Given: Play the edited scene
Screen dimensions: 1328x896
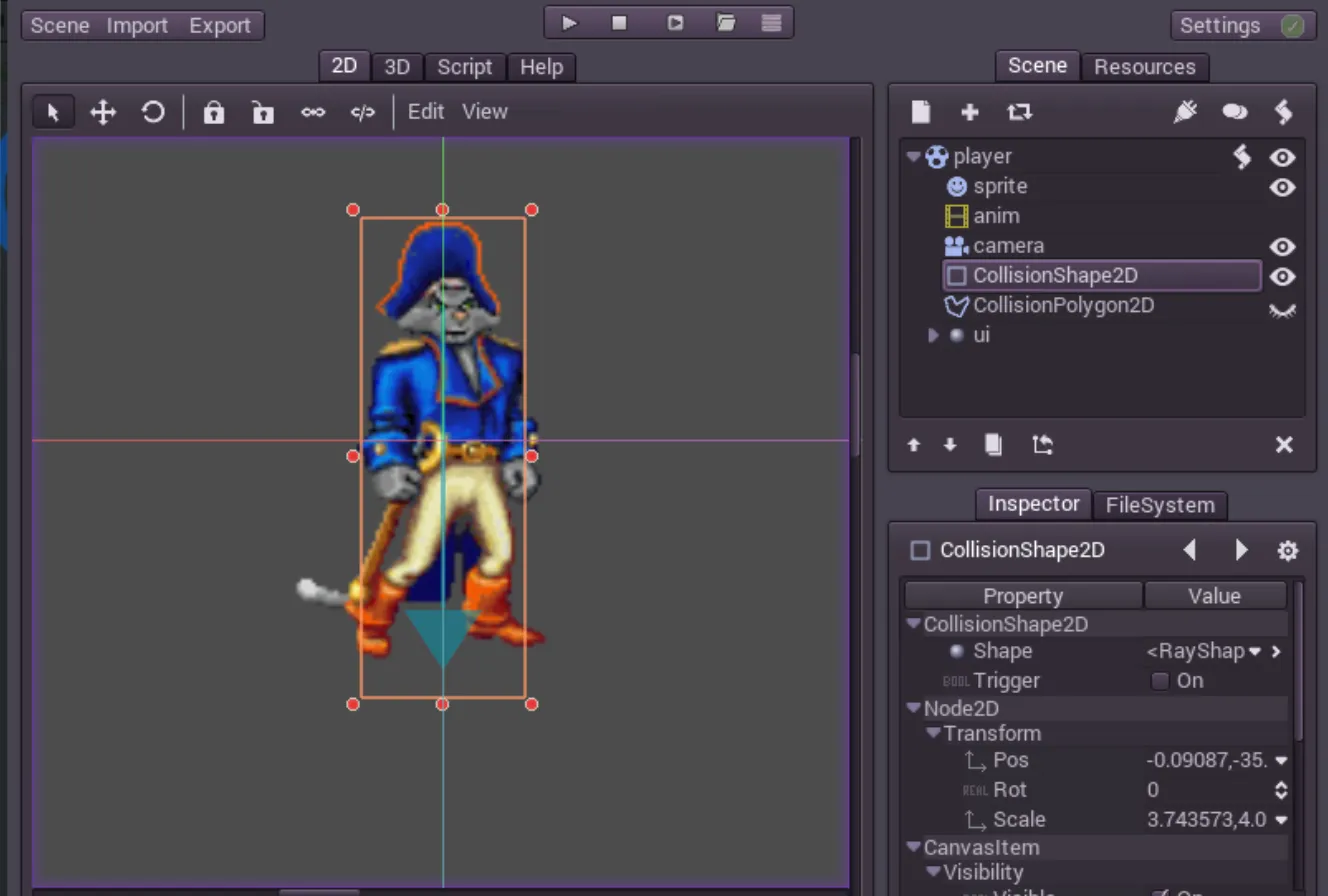Looking at the screenshot, I should click(675, 22).
